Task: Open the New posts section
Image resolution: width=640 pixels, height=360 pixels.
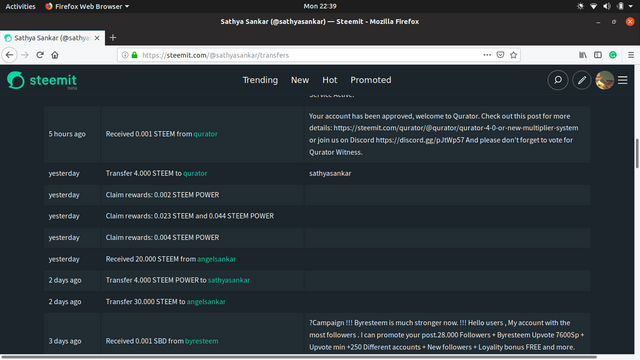Action: [x=300, y=80]
